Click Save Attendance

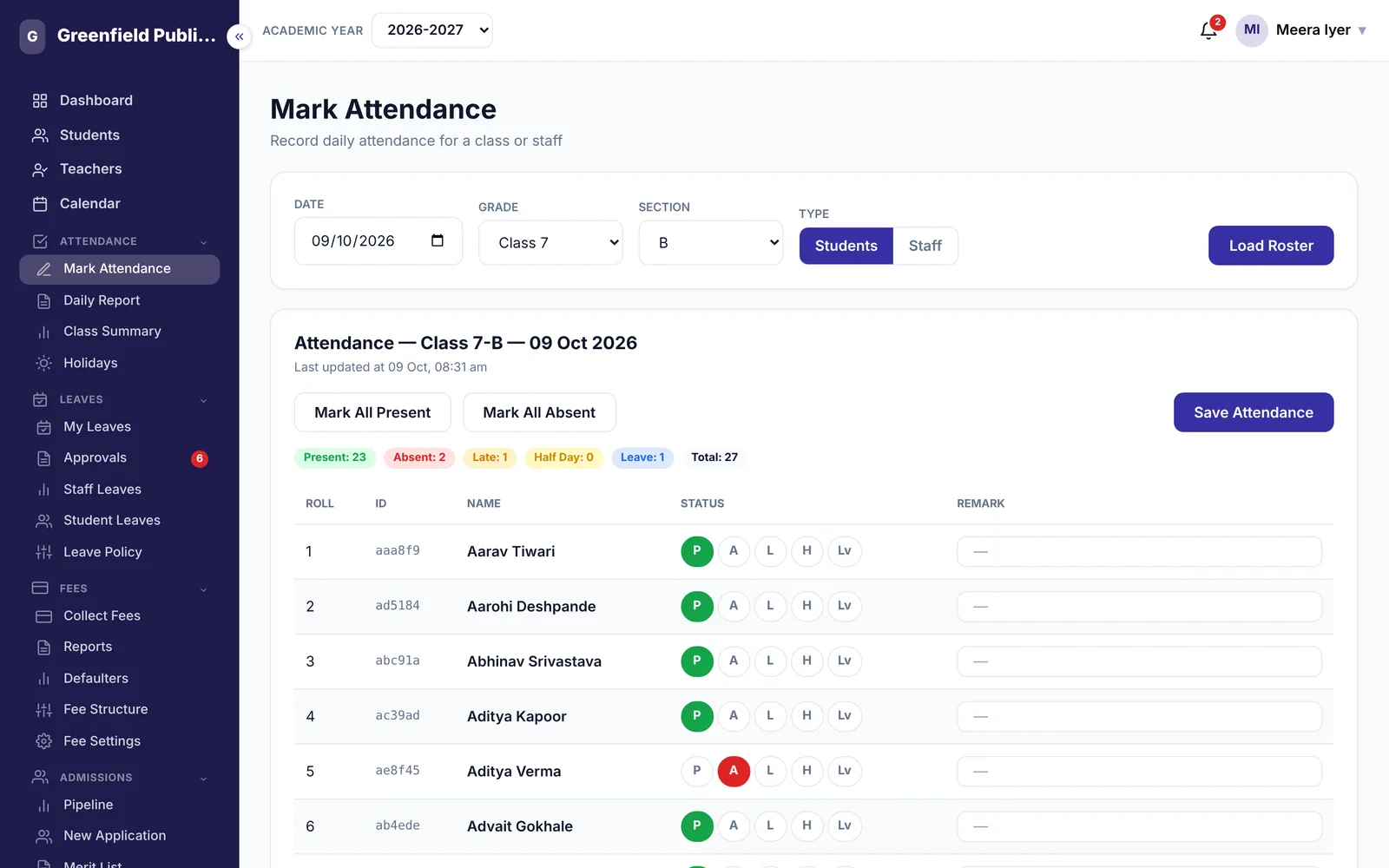[1254, 412]
